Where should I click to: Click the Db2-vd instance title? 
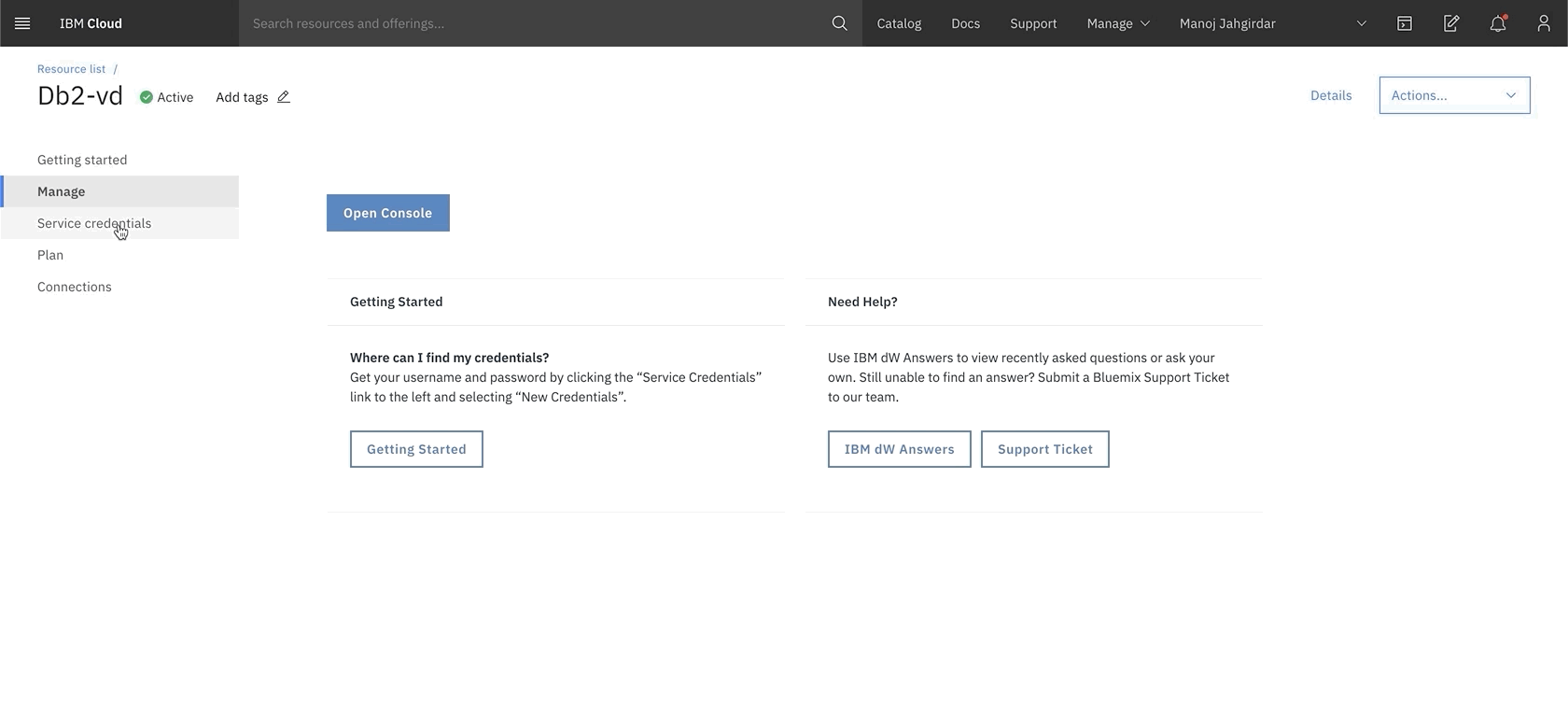coord(80,95)
